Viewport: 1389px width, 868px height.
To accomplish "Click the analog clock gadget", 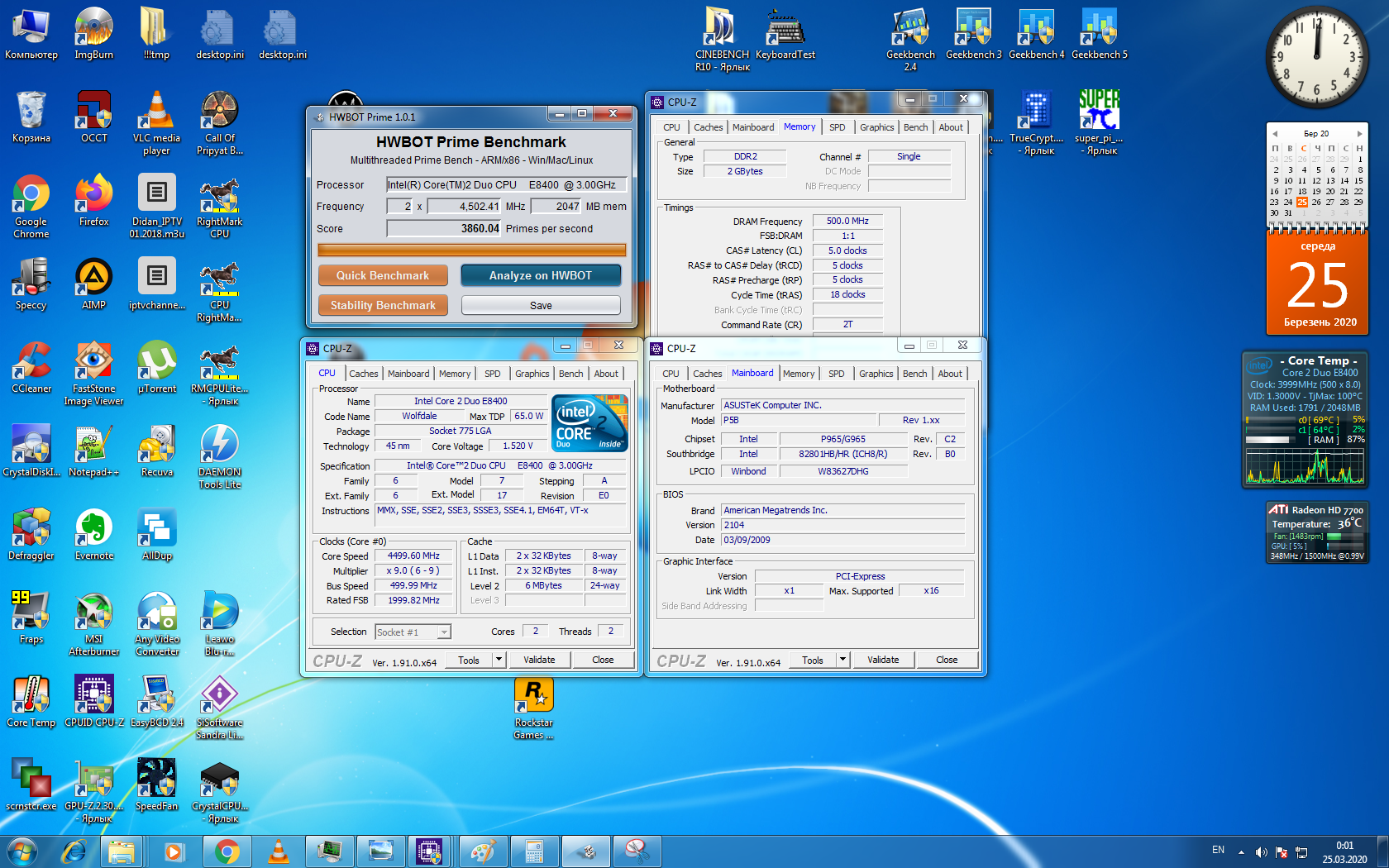I will 1316,58.
